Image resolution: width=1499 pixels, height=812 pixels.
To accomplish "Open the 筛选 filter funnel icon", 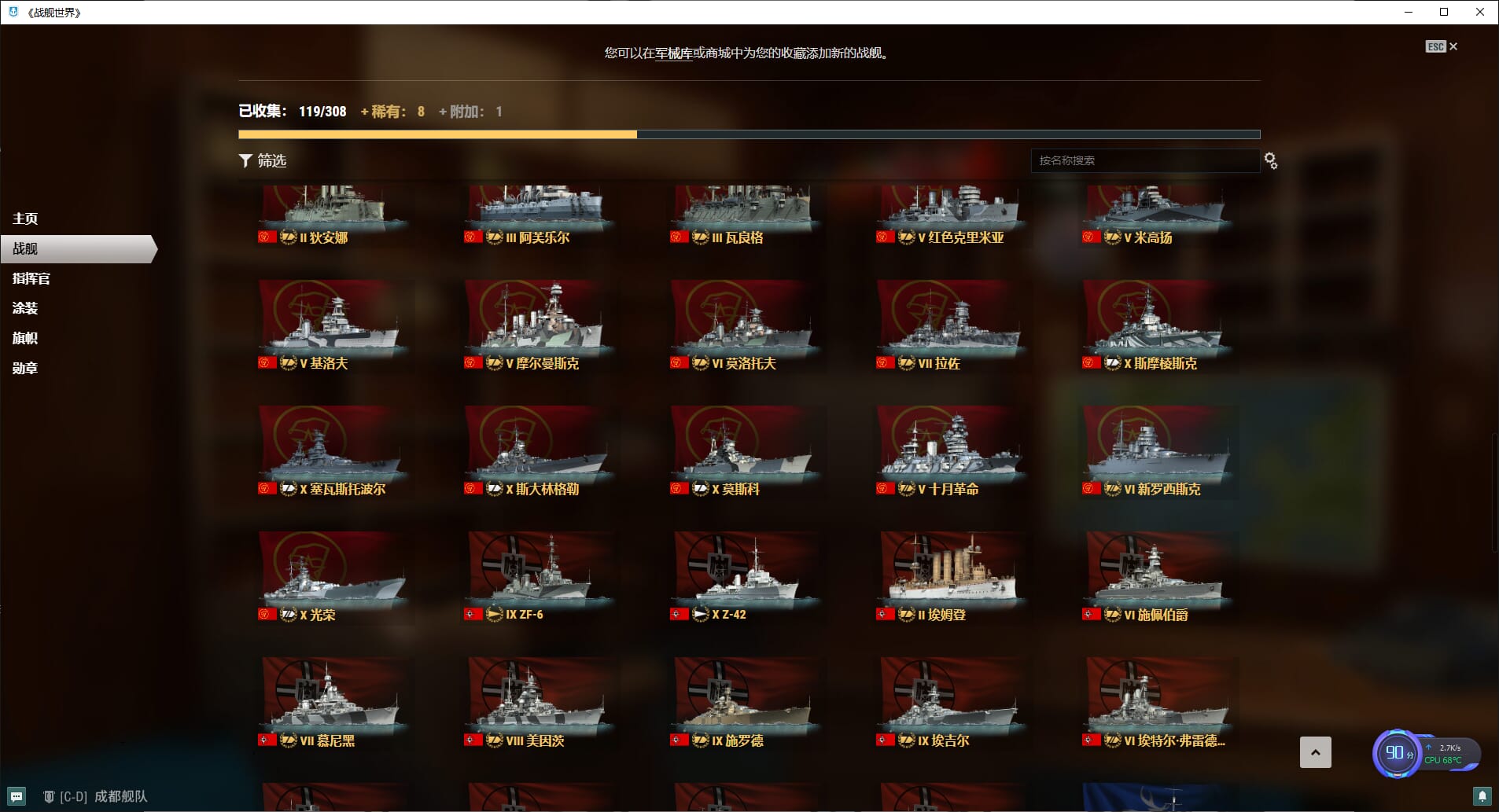I will [x=245, y=160].
